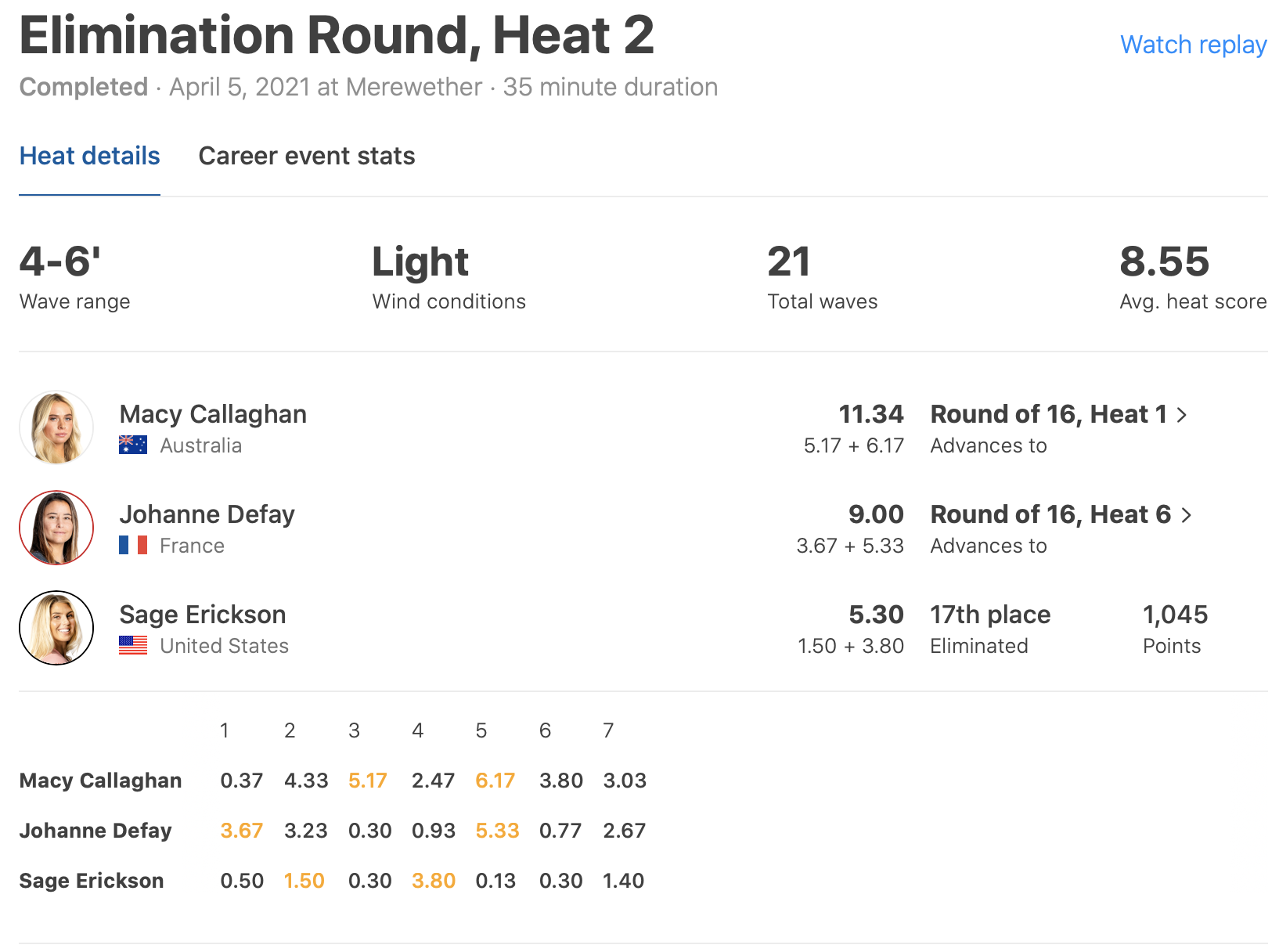This screenshot has width=1279, height=952.
Task: Click Macy Callaghan's profile photo
Action: tap(56, 427)
